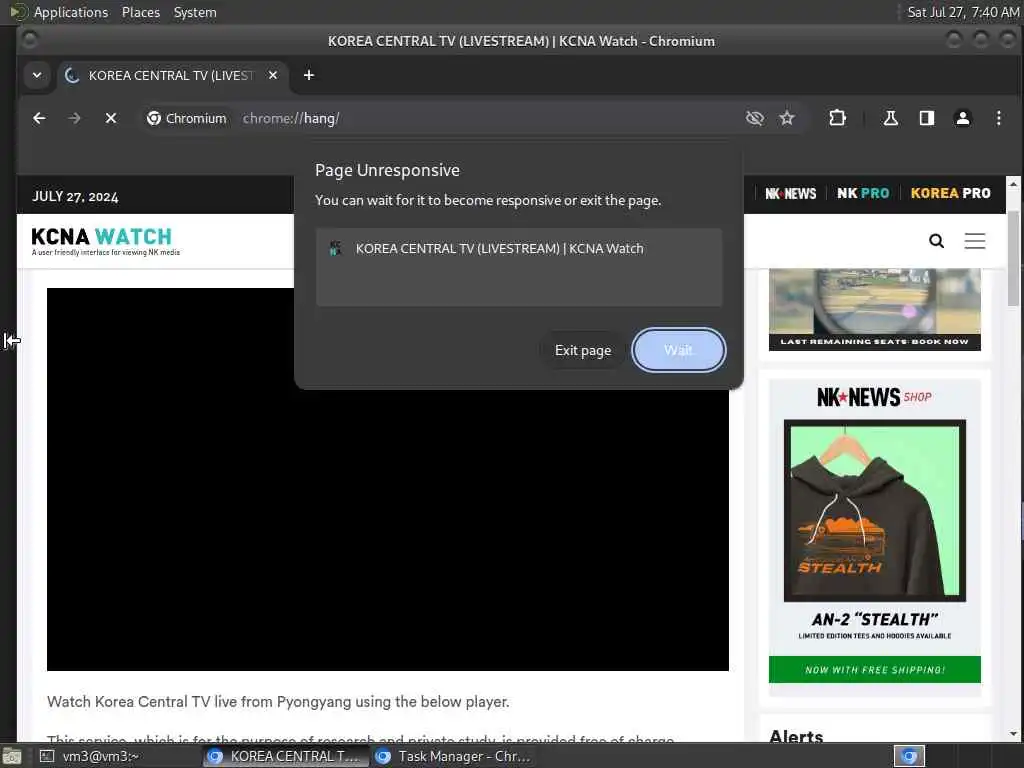Open a new tab with plus button

(x=309, y=75)
